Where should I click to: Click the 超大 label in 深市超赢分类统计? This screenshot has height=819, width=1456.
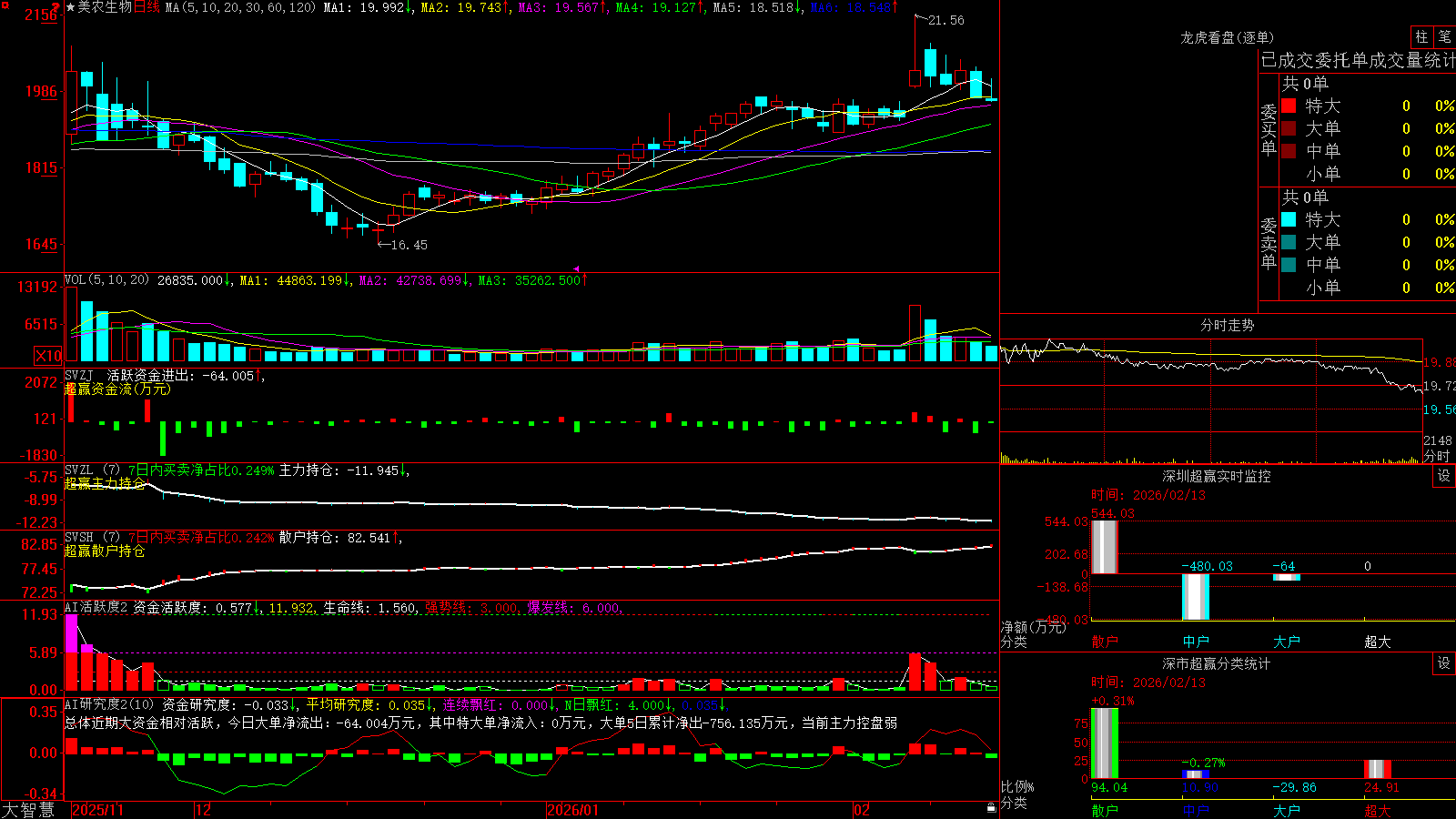(1378, 810)
